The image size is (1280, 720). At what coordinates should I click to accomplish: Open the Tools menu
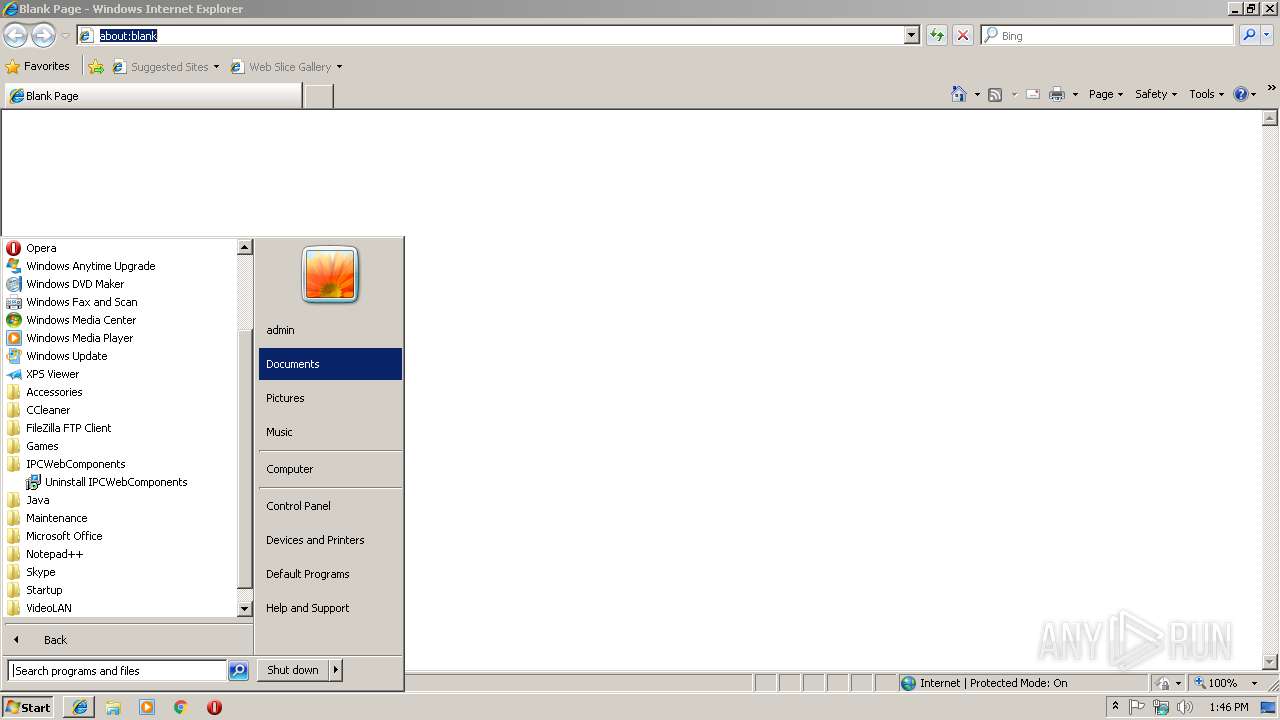coord(1206,94)
